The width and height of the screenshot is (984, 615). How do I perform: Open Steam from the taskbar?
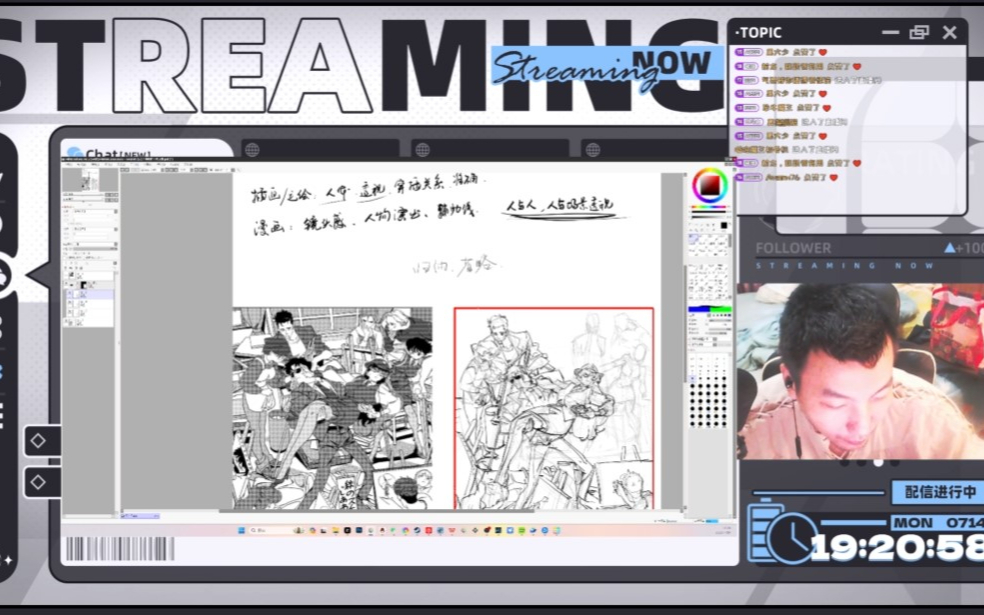pyautogui.click(x=417, y=530)
